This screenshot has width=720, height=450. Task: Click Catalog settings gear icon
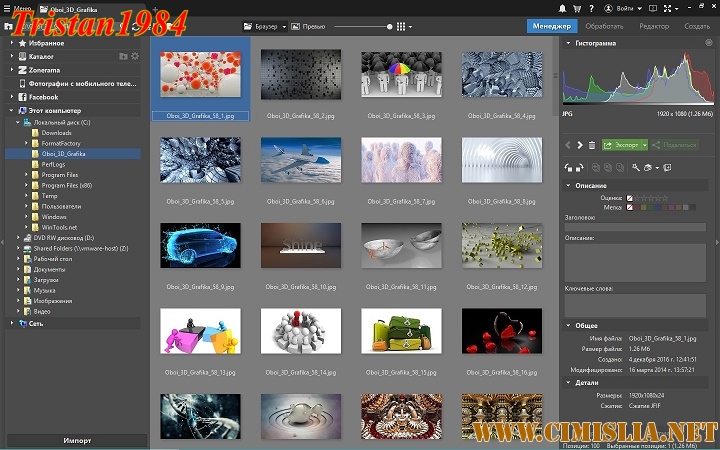pyautogui.click(x=135, y=56)
